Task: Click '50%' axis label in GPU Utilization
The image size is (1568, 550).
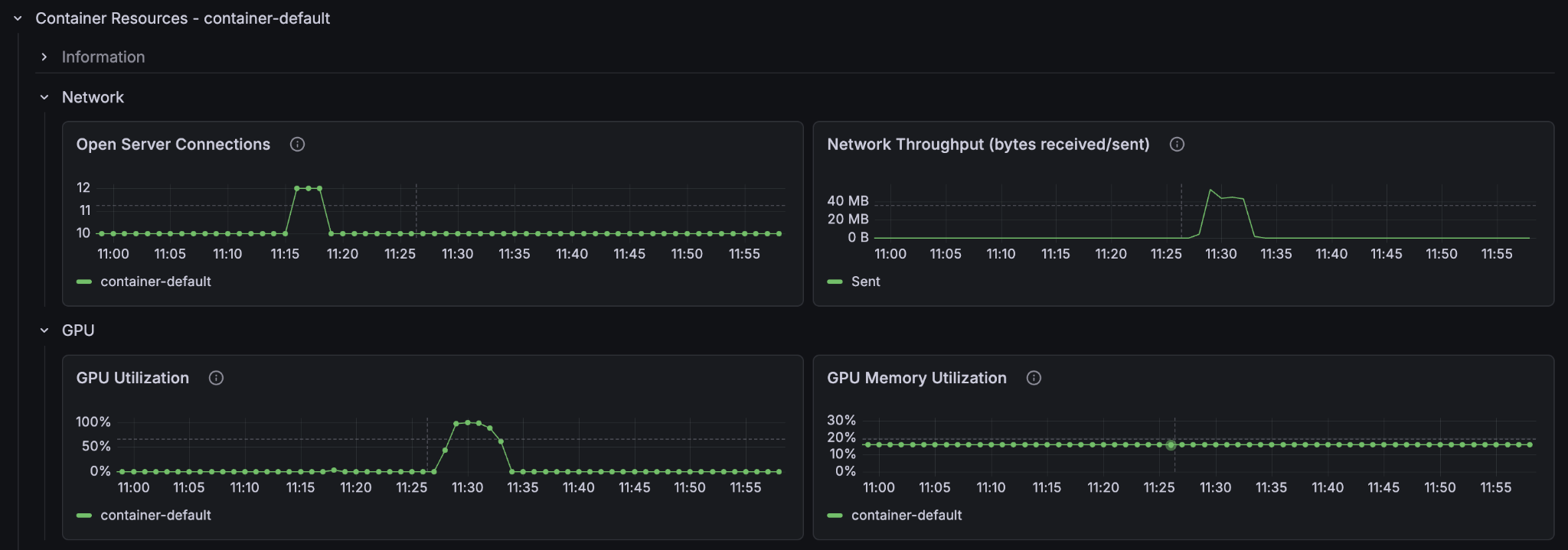Action: click(x=96, y=446)
